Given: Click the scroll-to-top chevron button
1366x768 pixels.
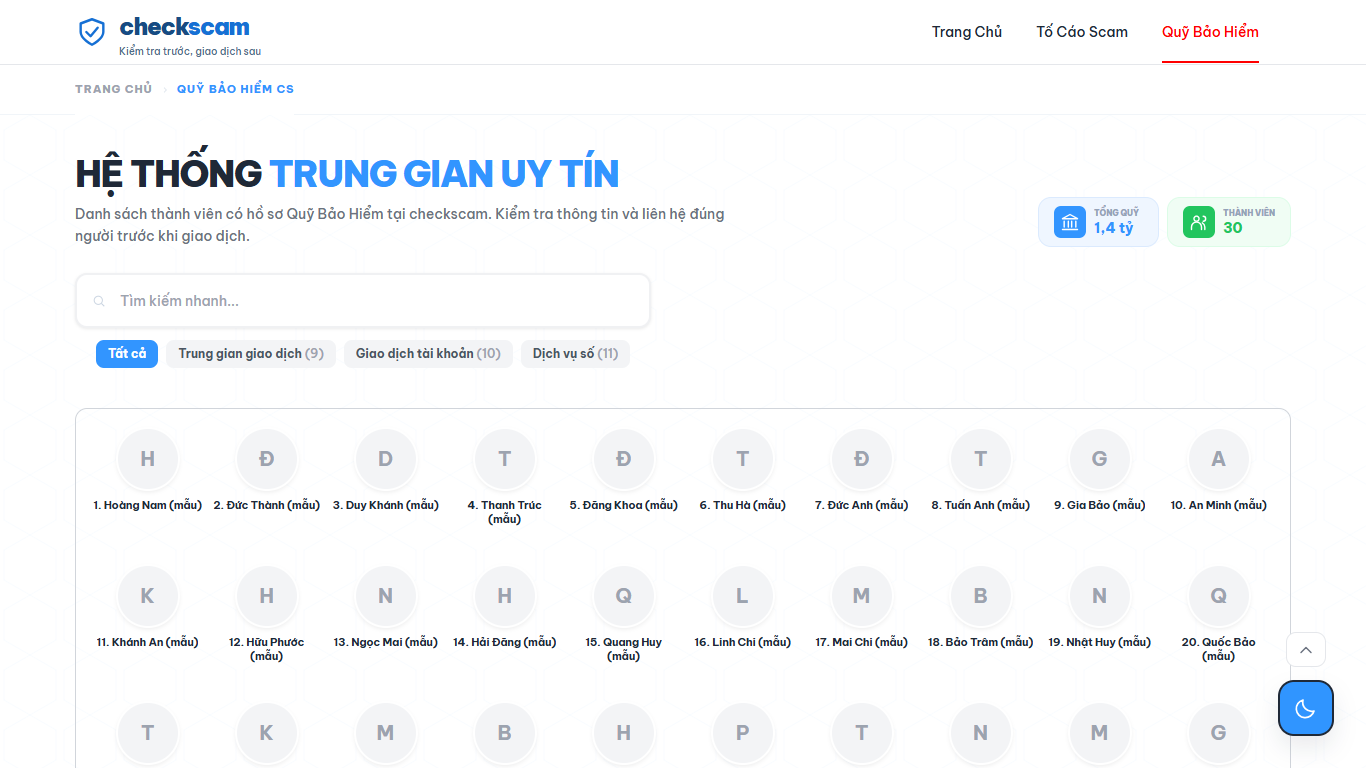Looking at the screenshot, I should [x=1306, y=650].
